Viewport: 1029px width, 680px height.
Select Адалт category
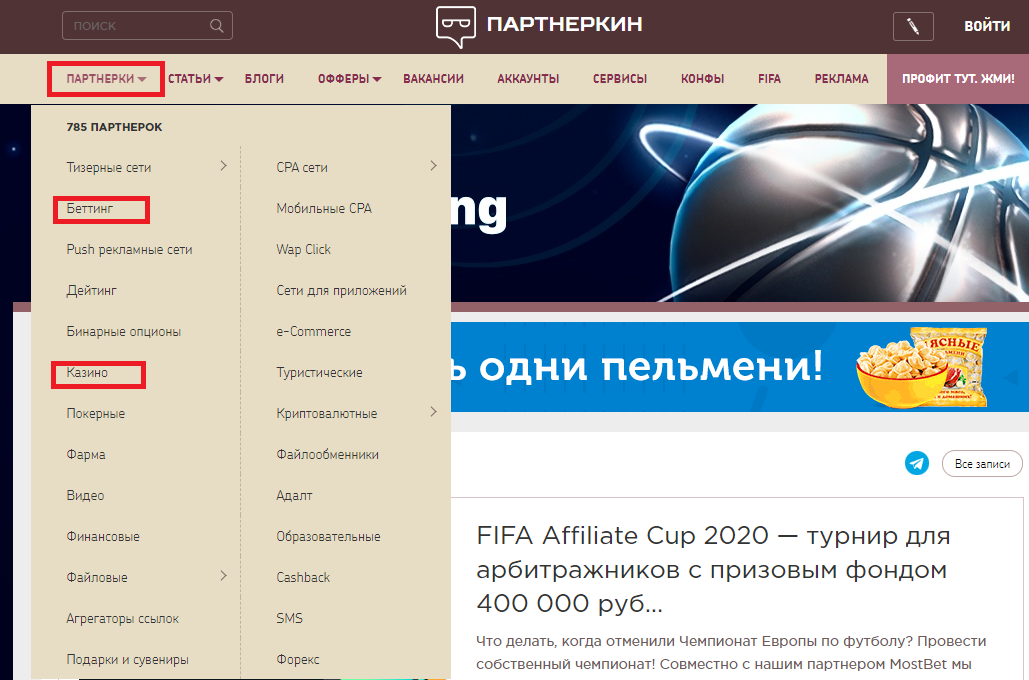click(294, 496)
